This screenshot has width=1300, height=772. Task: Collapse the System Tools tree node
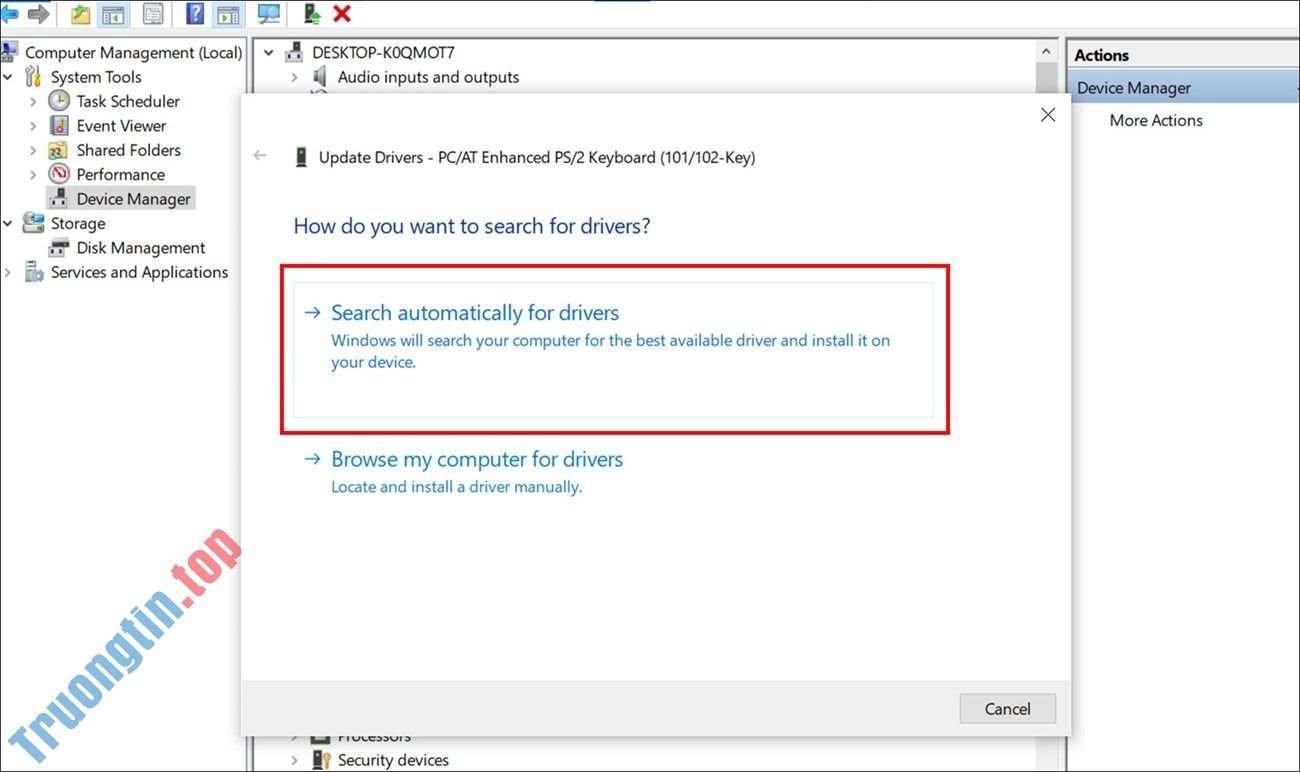pos(8,77)
